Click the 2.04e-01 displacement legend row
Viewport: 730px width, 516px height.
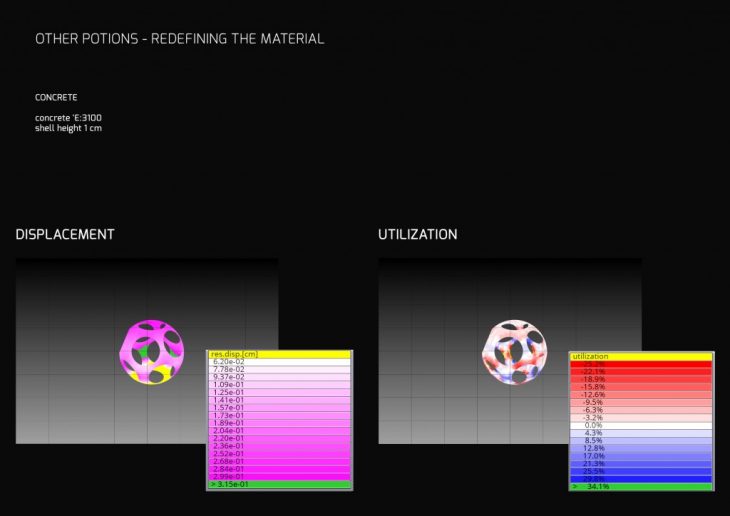pyautogui.click(x=279, y=431)
